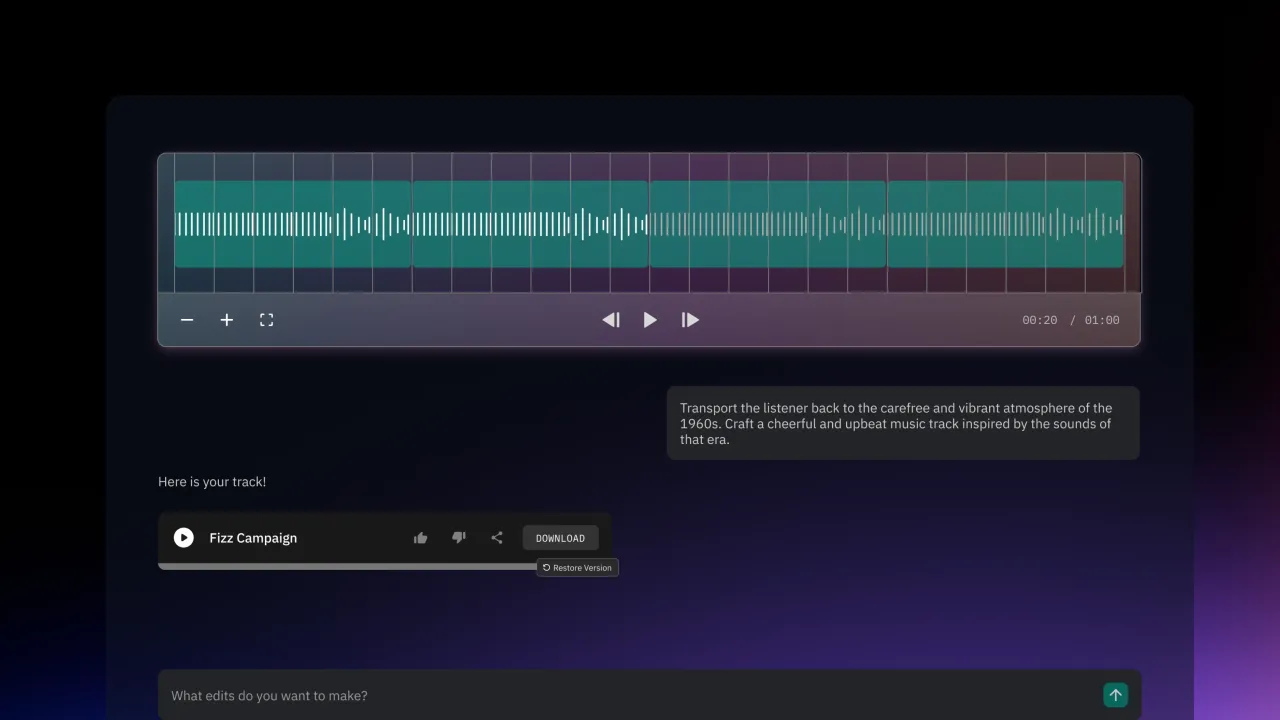Image resolution: width=1280 pixels, height=720 pixels.
Task: Skip forward with the next icon
Action: pyautogui.click(x=690, y=320)
